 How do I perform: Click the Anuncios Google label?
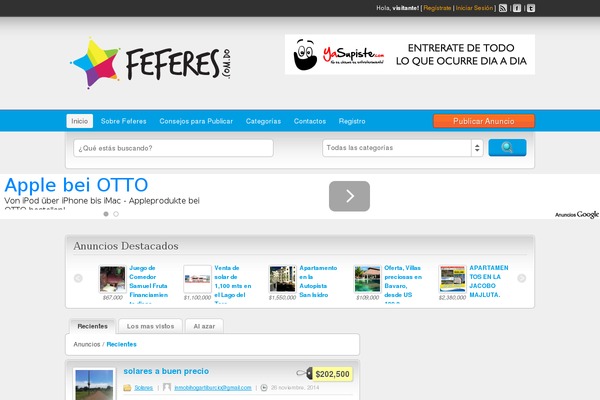[x=577, y=214]
